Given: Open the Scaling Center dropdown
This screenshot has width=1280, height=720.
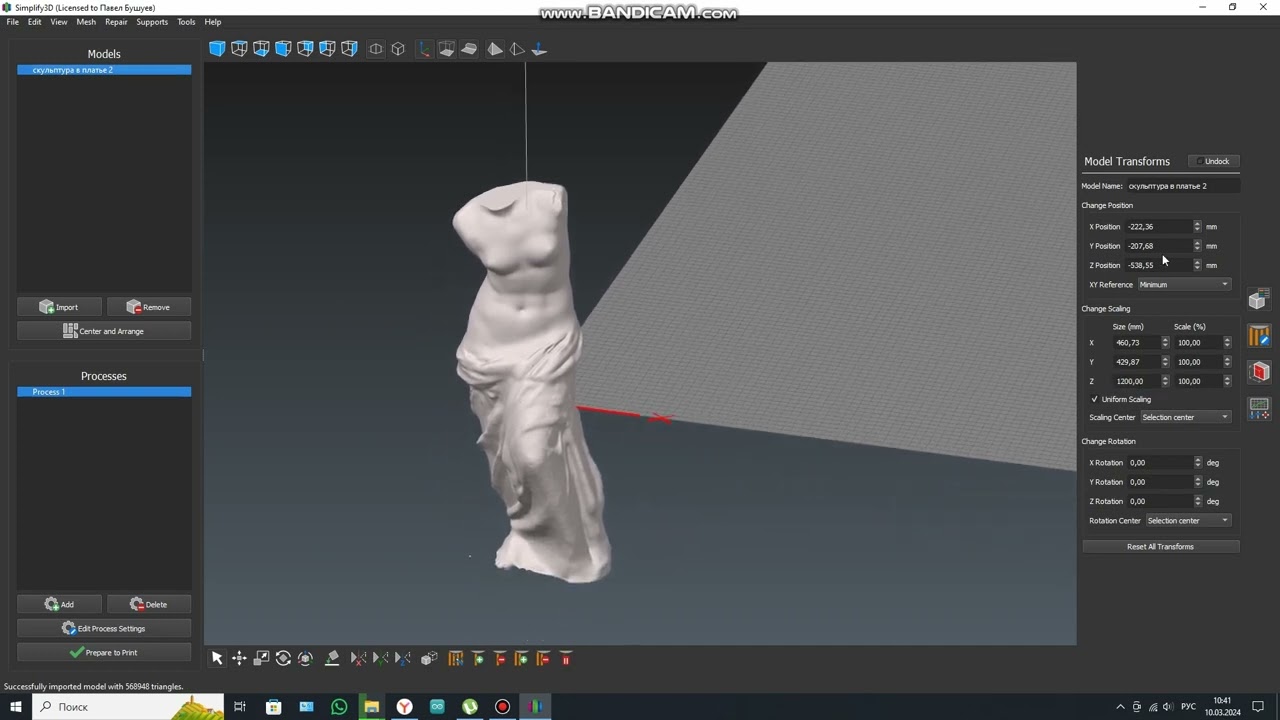Looking at the screenshot, I should pyautogui.click(x=1186, y=417).
